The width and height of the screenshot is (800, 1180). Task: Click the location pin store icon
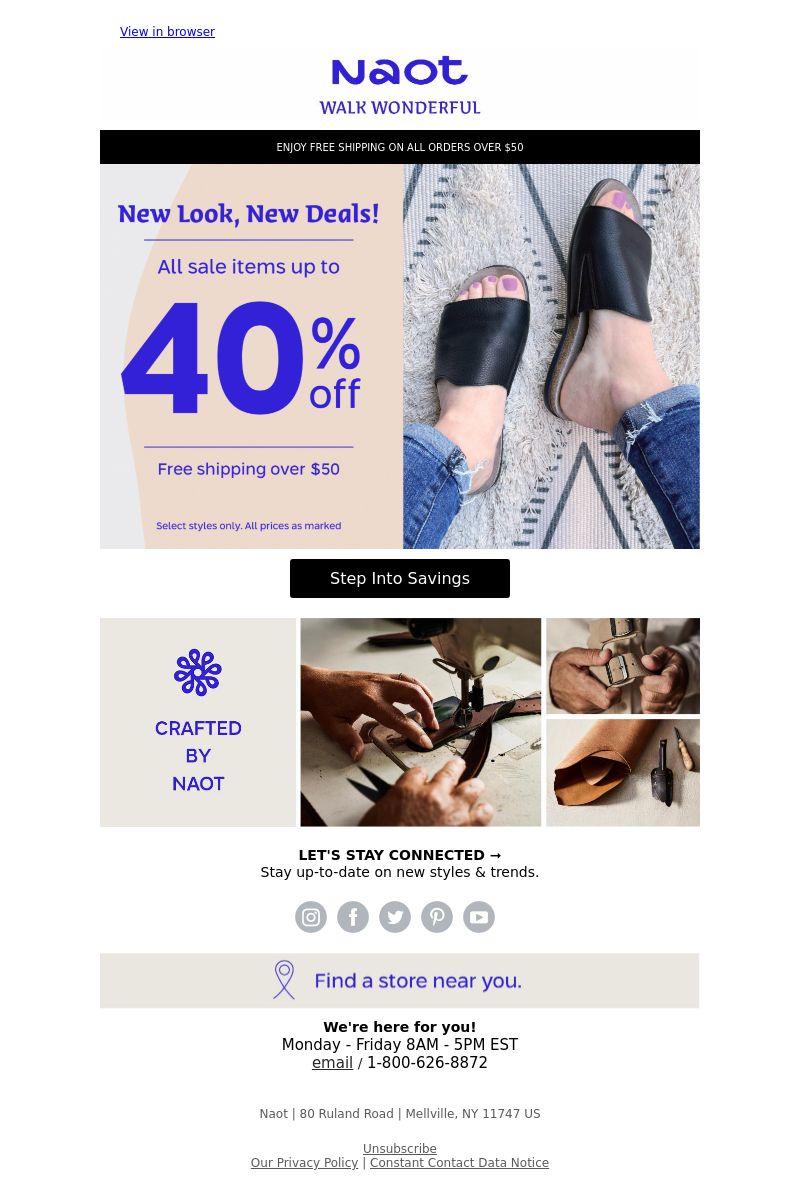click(284, 980)
